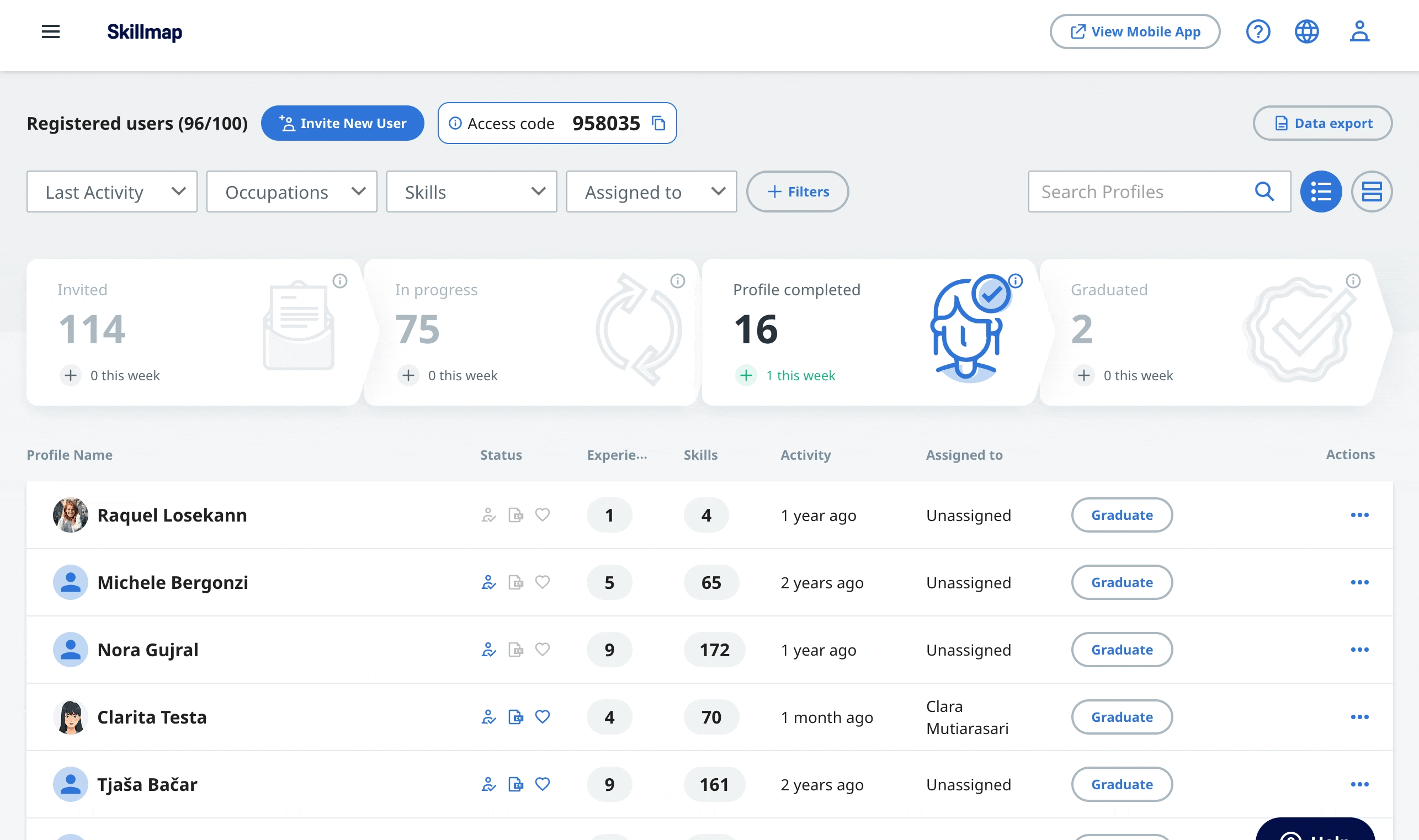Click Raquel Losekann's profile status icon

(x=488, y=515)
